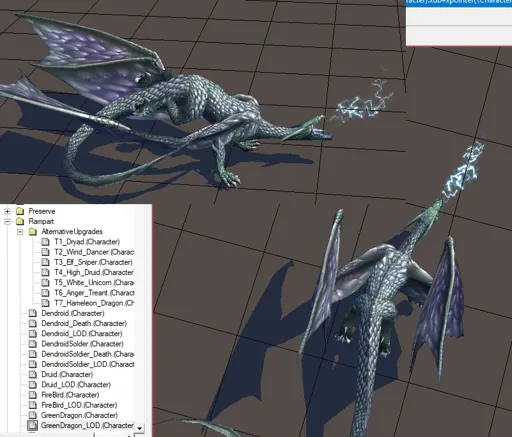Click the highlighted xpointer text row

[x=459, y=2]
